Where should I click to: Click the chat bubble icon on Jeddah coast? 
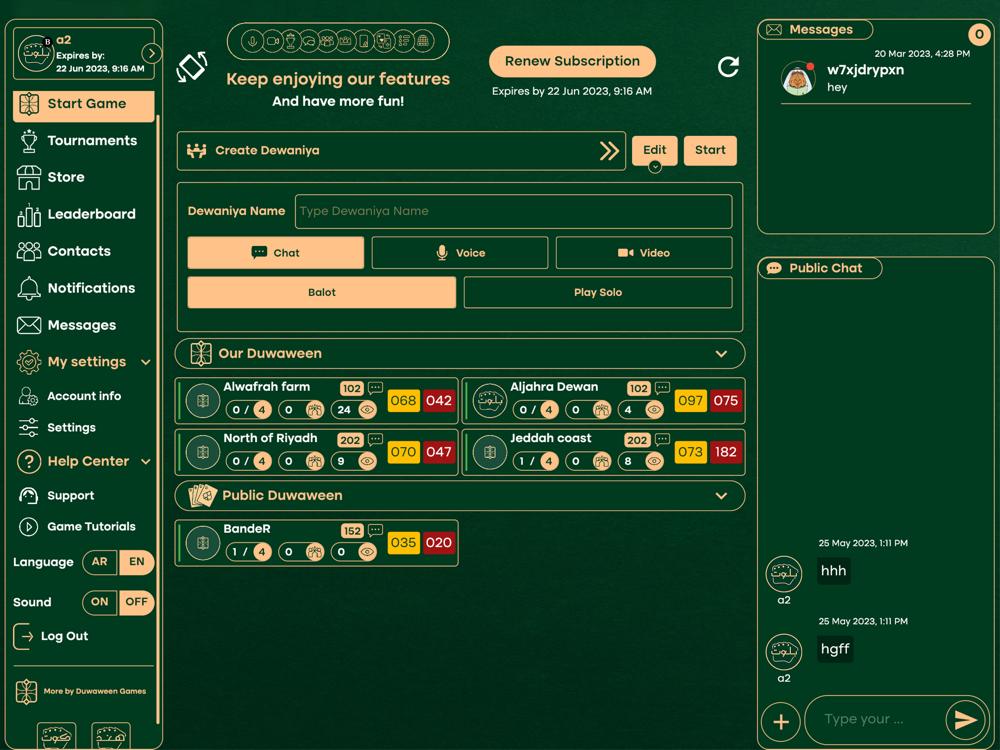[663, 439]
